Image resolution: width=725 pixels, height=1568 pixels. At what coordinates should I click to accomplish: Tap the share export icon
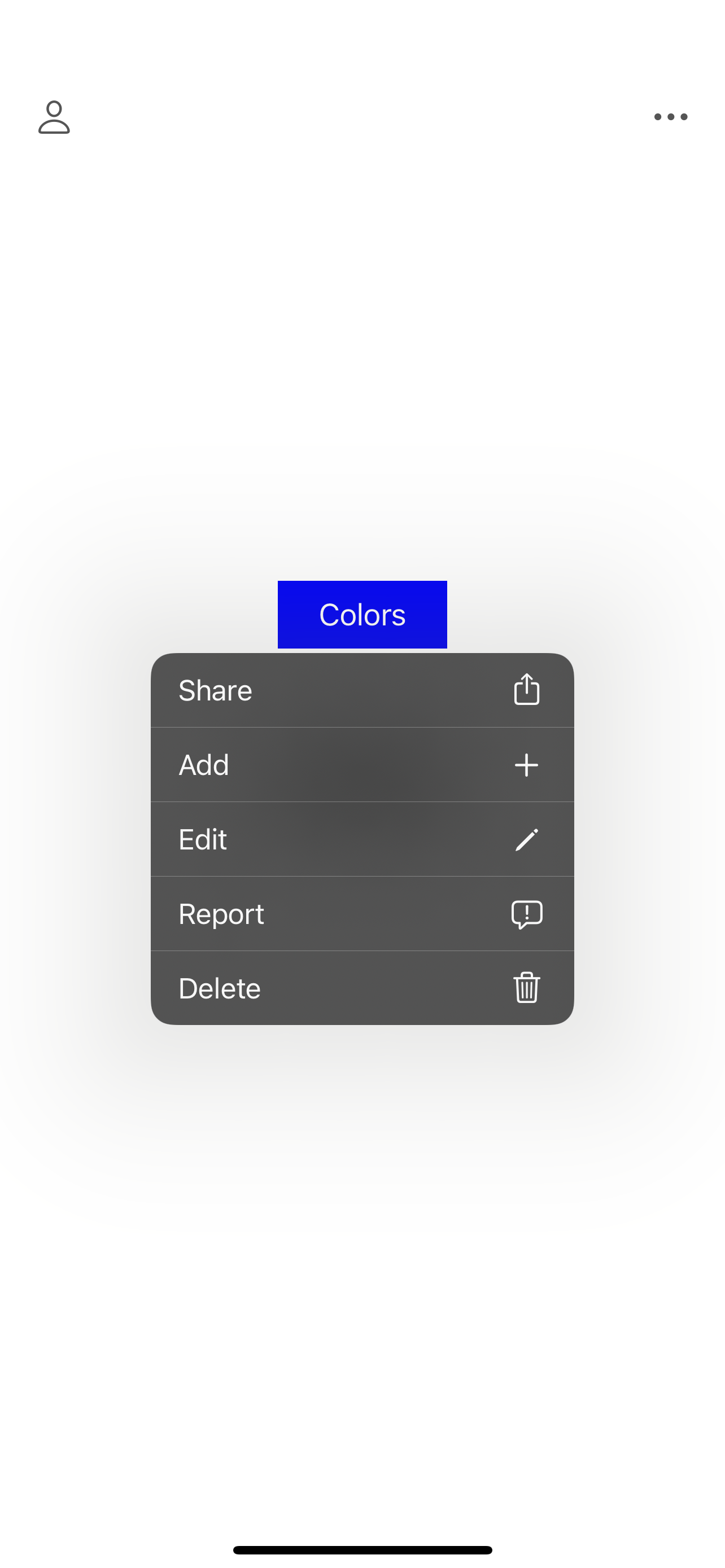click(x=526, y=690)
